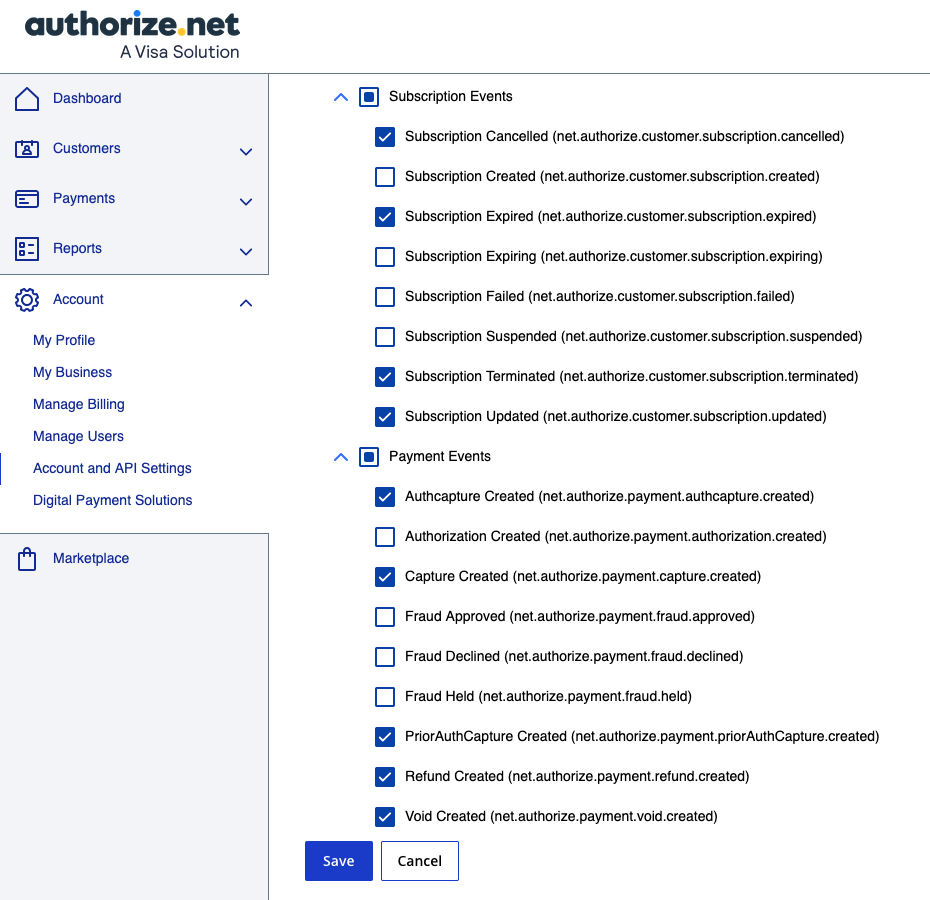Click the Capture Created label text

583,577
